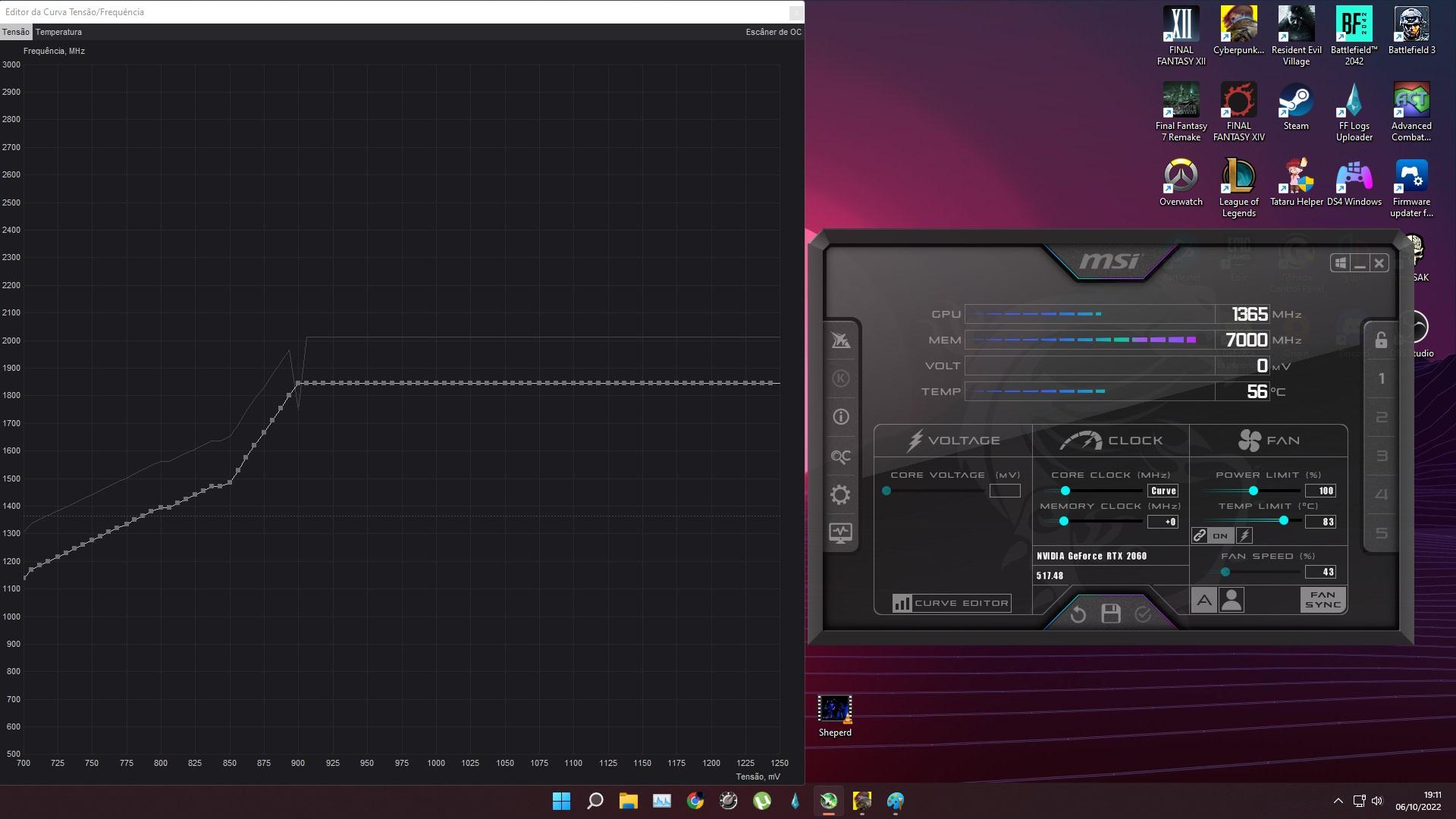The image size is (1456, 819).
Task: Click the save profile floppy icon
Action: pos(1111,613)
